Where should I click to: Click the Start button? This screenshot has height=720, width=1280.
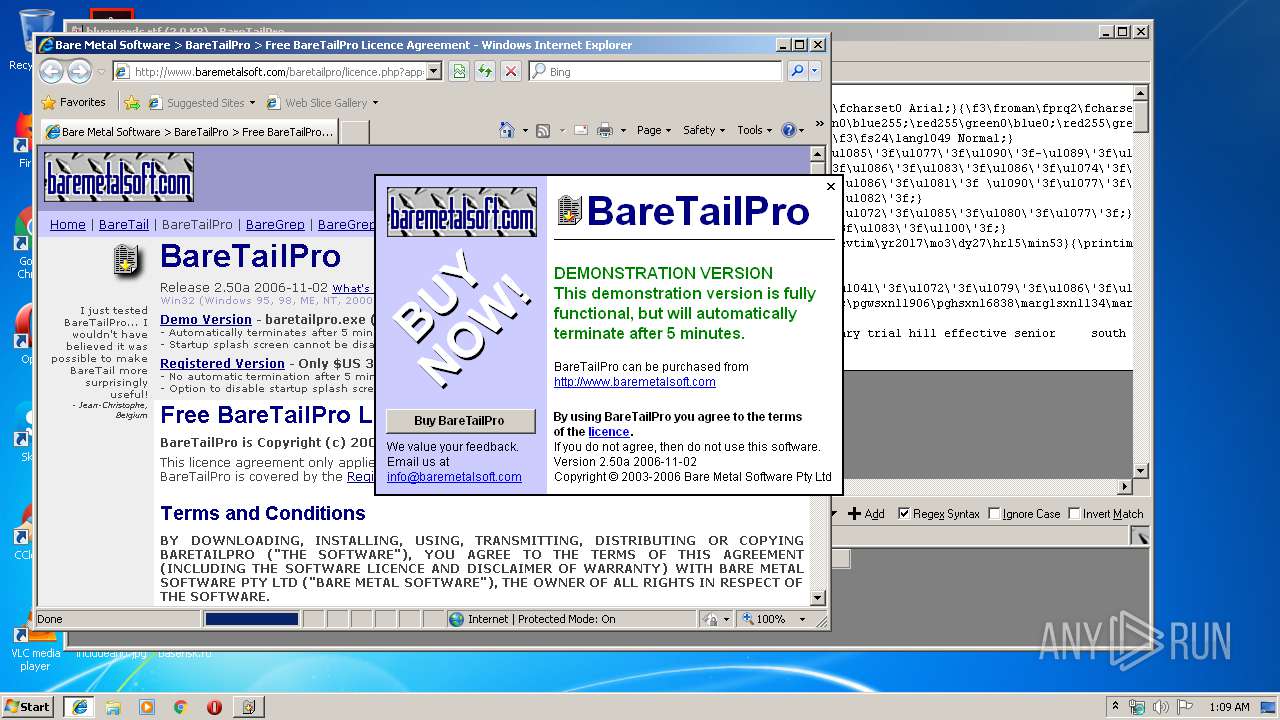(28, 707)
